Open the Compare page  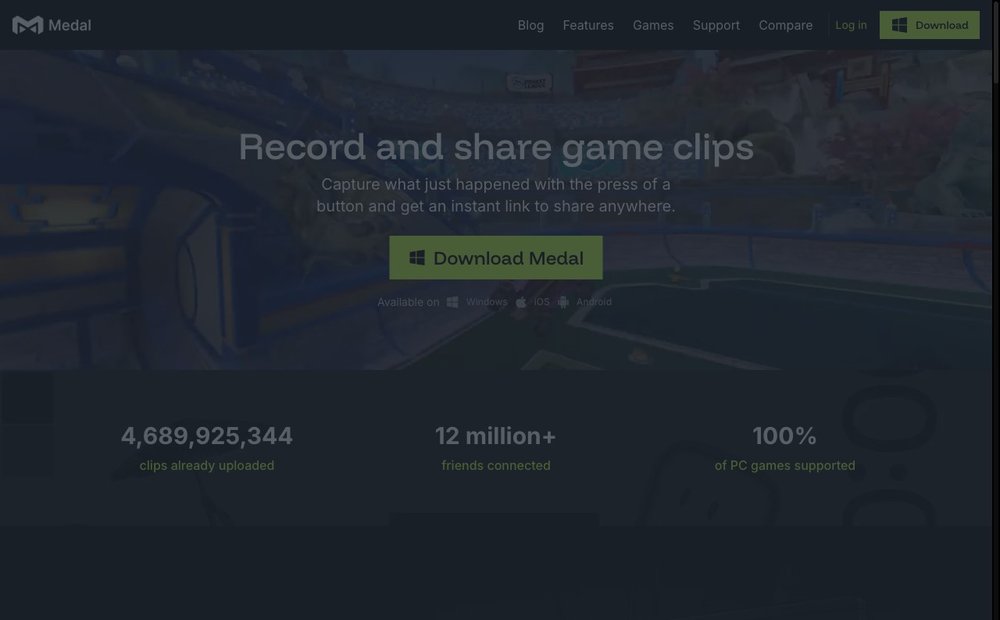786,26
